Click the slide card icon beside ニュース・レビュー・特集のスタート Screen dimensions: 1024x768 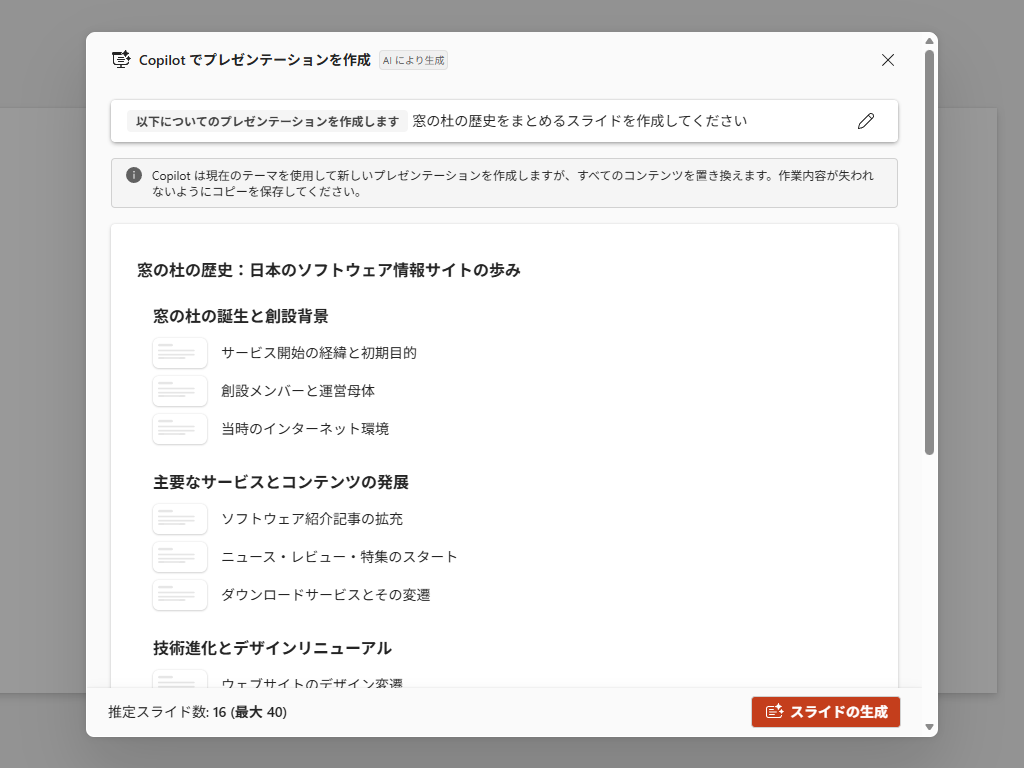[x=180, y=557]
